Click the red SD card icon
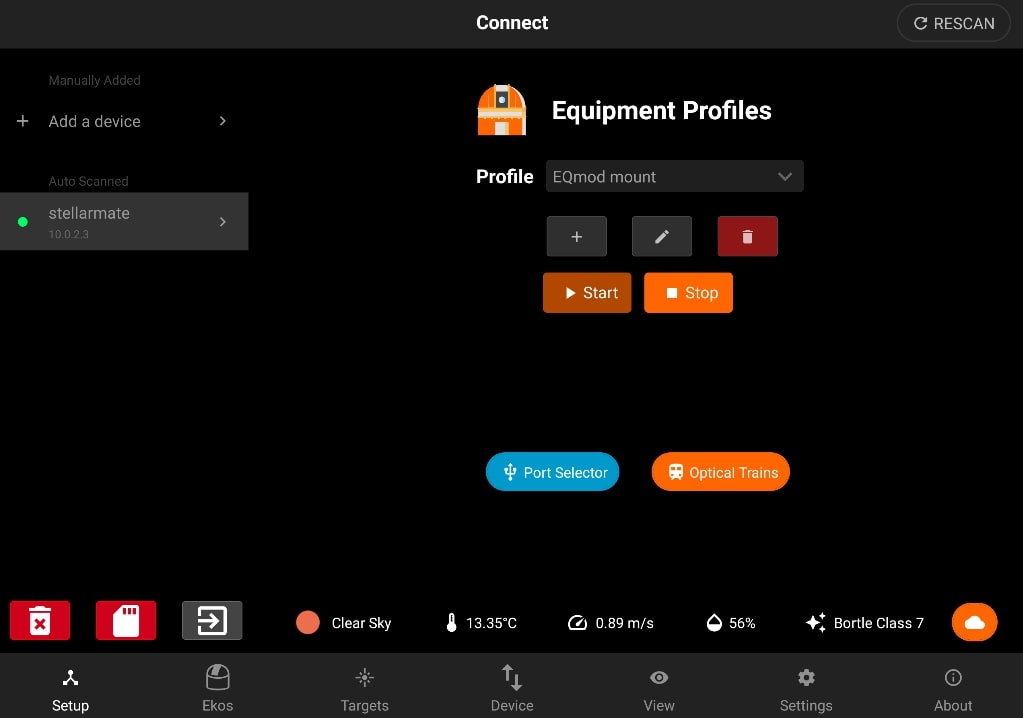Viewport: 1023px width, 718px height. coord(126,620)
